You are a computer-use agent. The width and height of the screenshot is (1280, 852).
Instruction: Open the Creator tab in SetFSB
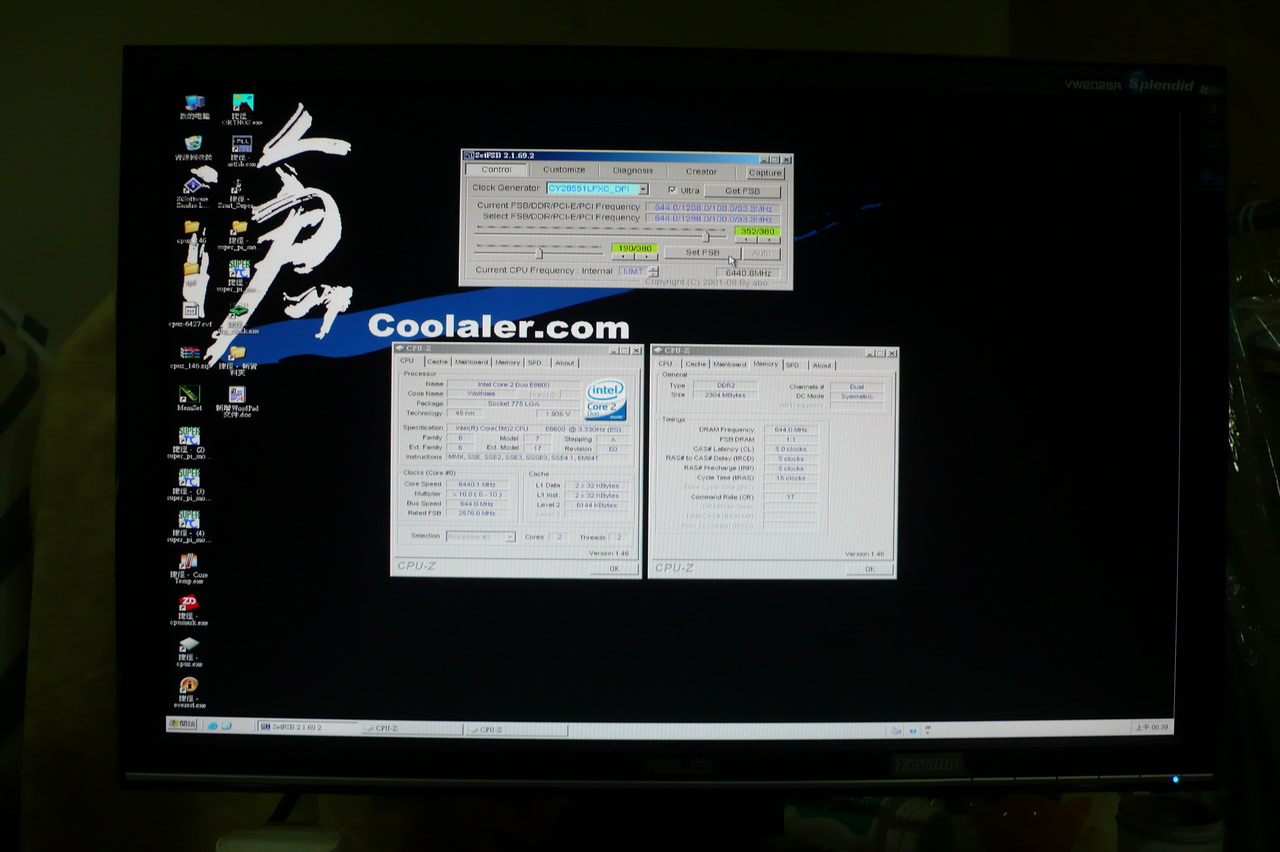click(x=701, y=172)
